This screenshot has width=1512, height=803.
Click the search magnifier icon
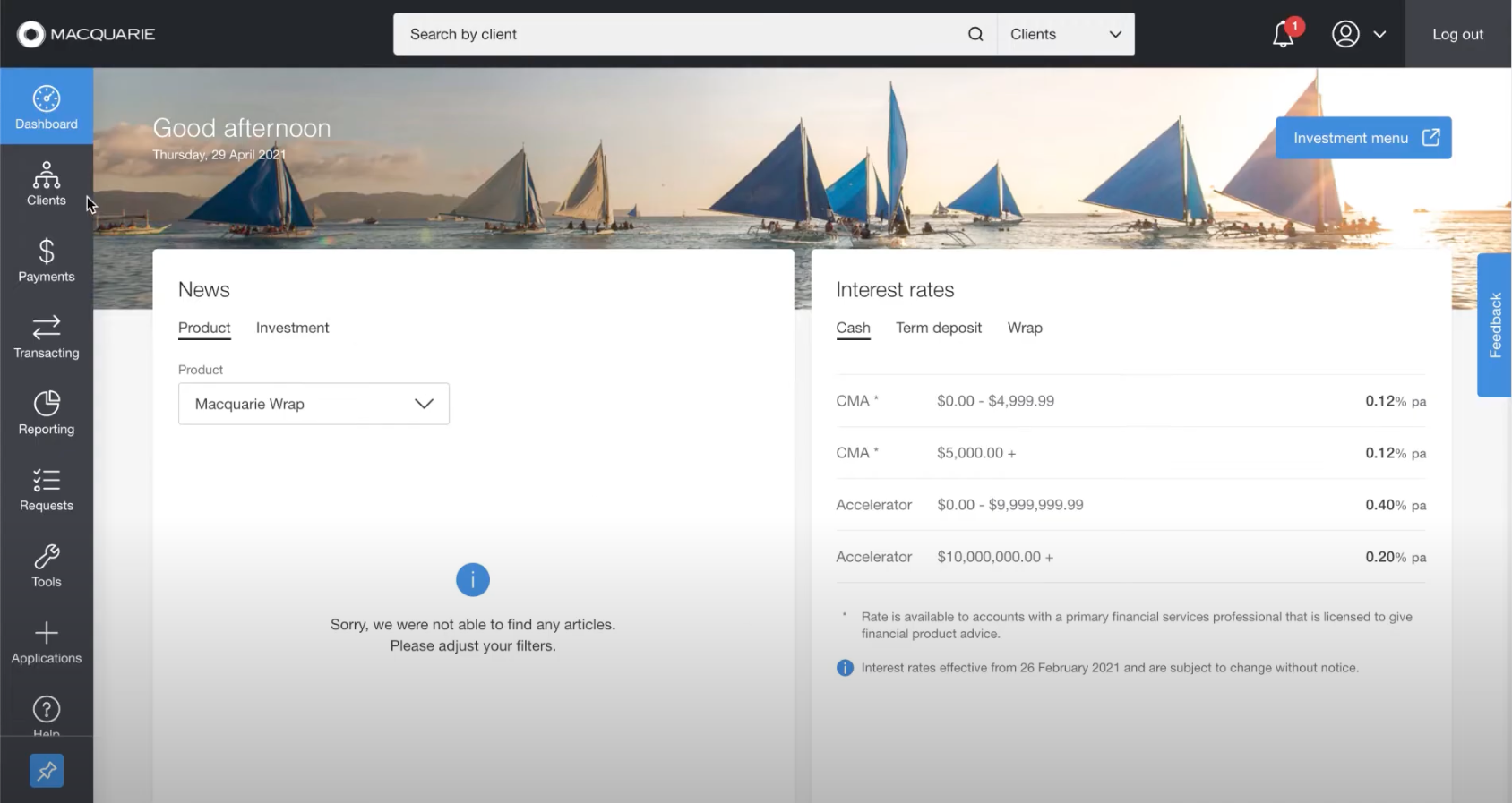975,34
